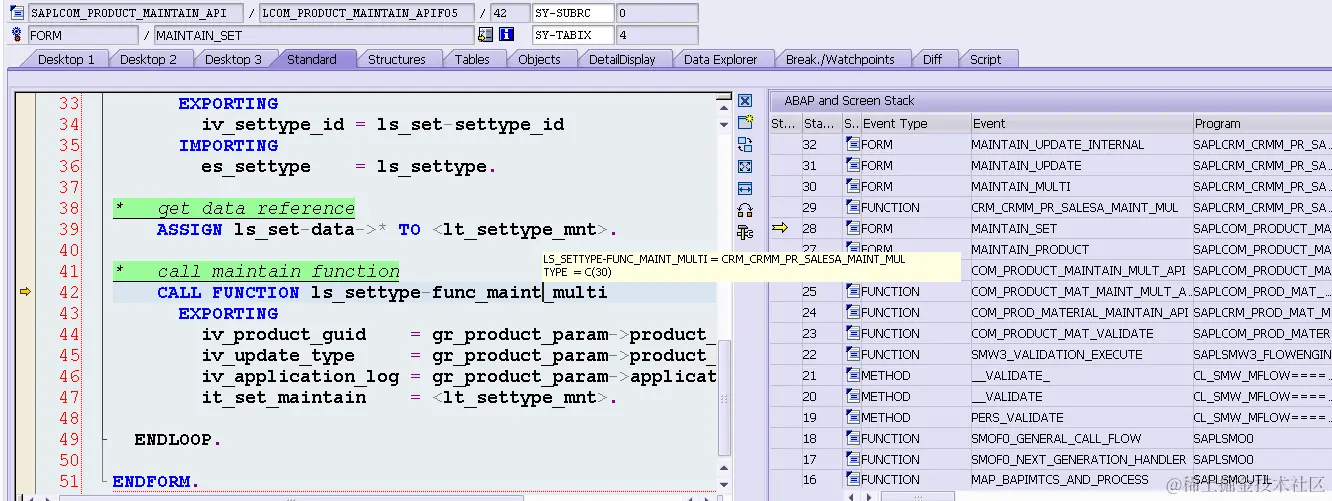Click the source icon in stack row 25
The height and width of the screenshot is (501, 1332).
click(x=852, y=292)
